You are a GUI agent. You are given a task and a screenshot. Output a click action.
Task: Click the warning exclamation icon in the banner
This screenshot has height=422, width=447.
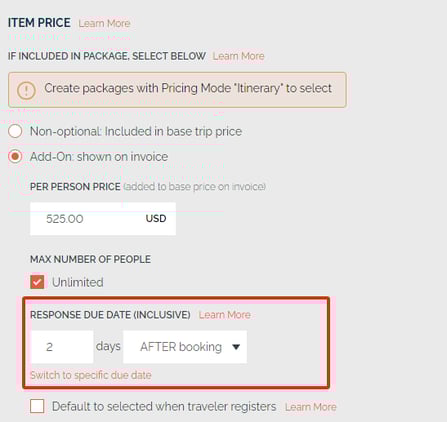click(26, 90)
